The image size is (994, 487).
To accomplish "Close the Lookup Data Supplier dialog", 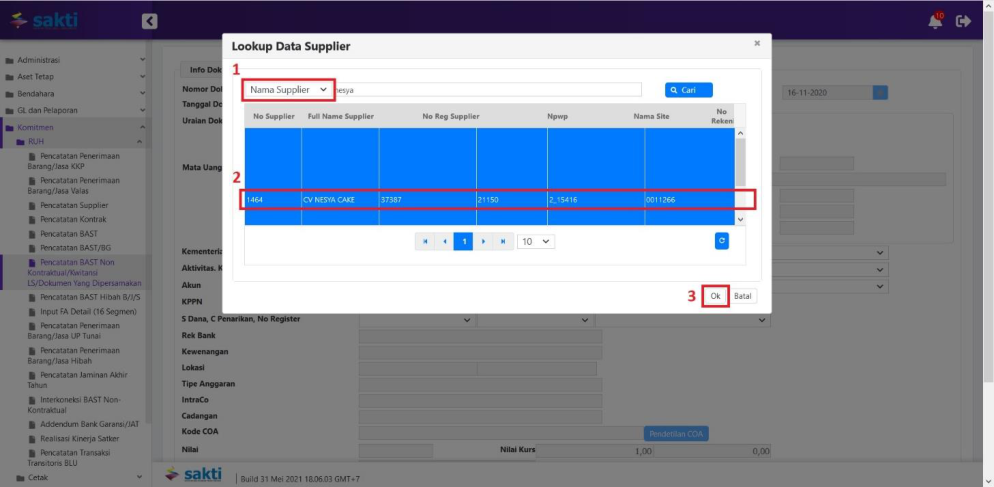I will pos(756,44).
